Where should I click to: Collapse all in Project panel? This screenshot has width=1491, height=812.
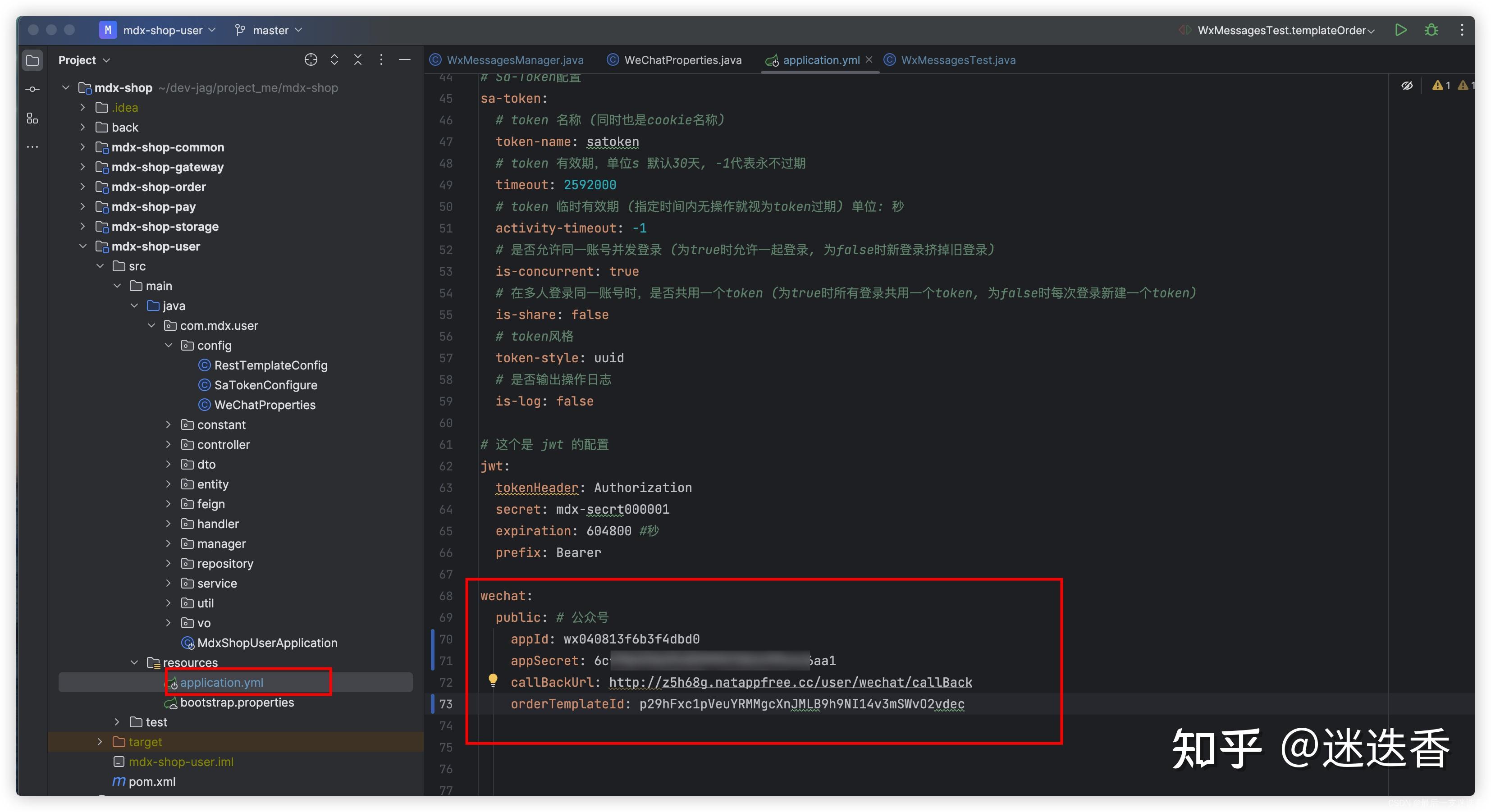[x=358, y=59]
